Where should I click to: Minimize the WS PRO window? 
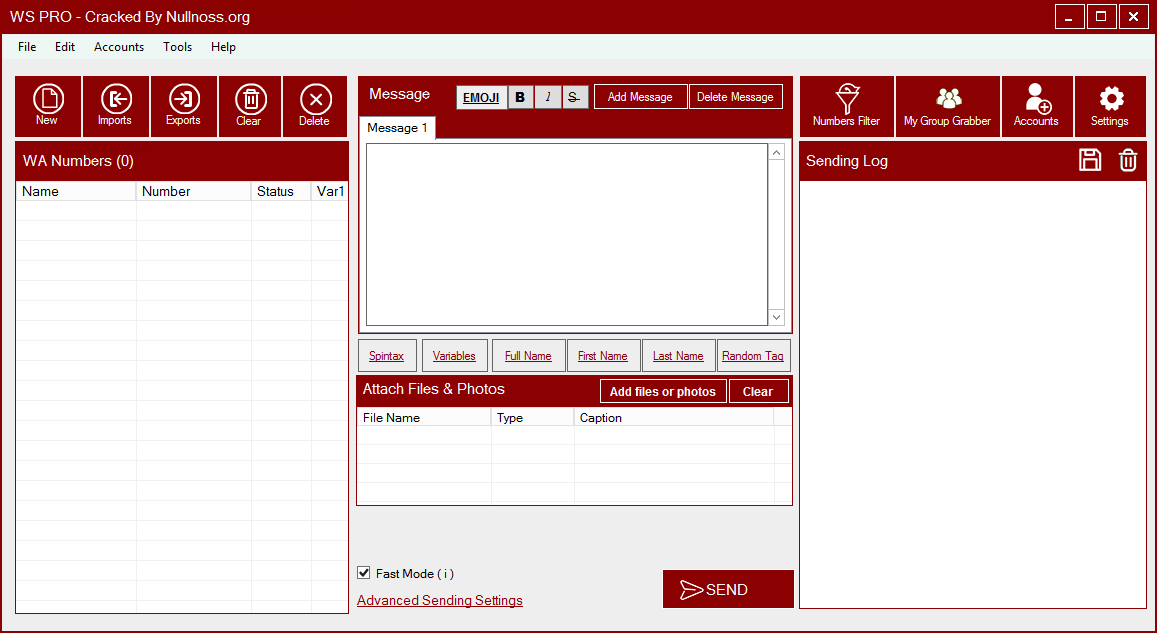[1069, 16]
